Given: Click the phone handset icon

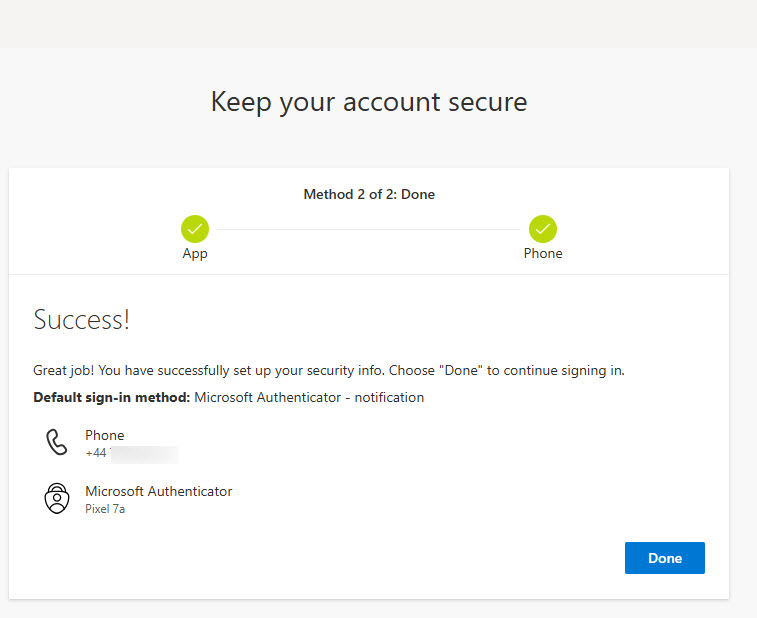Looking at the screenshot, I should tap(57, 443).
